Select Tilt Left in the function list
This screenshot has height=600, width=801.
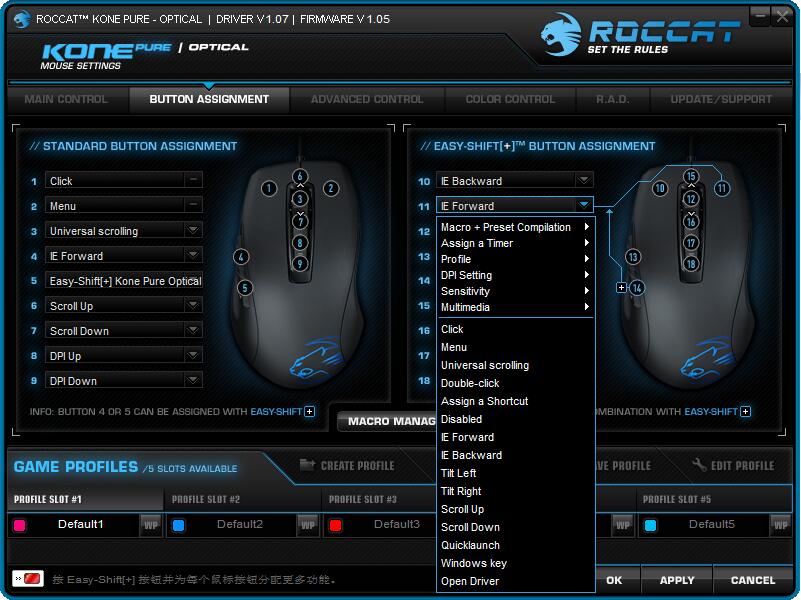pyautogui.click(x=515, y=473)
